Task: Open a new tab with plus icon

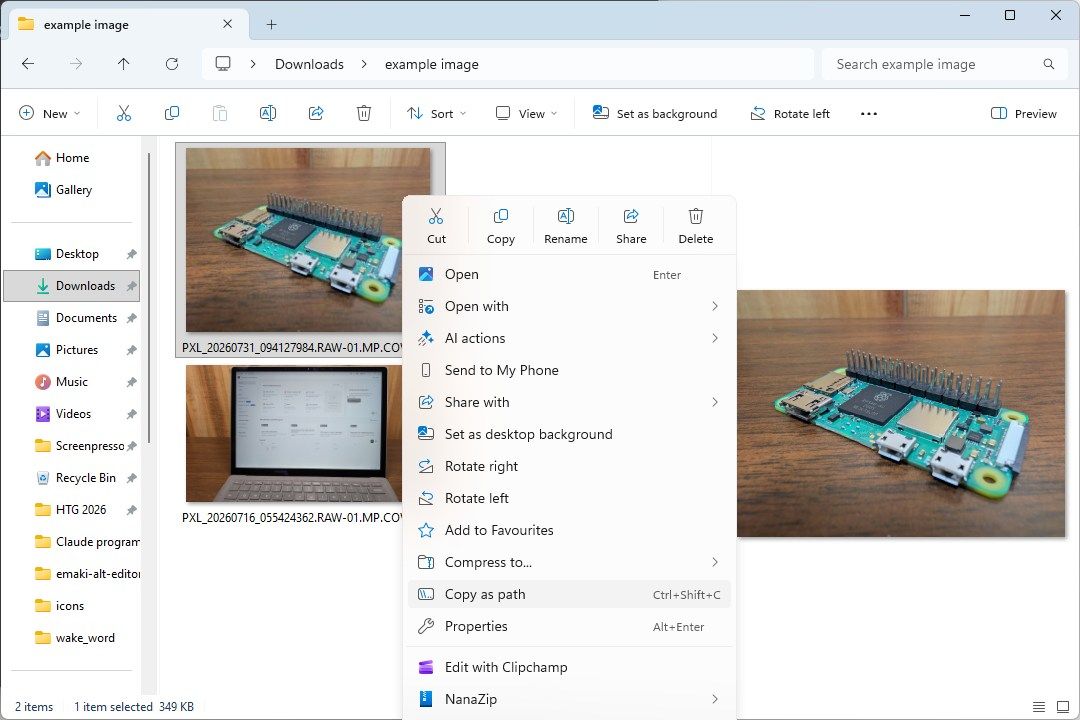Action: pos(271,25)
